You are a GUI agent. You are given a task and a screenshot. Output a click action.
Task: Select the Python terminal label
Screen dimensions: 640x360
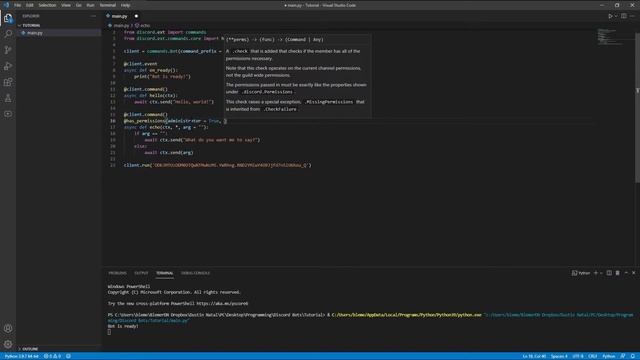coord(581,273)
